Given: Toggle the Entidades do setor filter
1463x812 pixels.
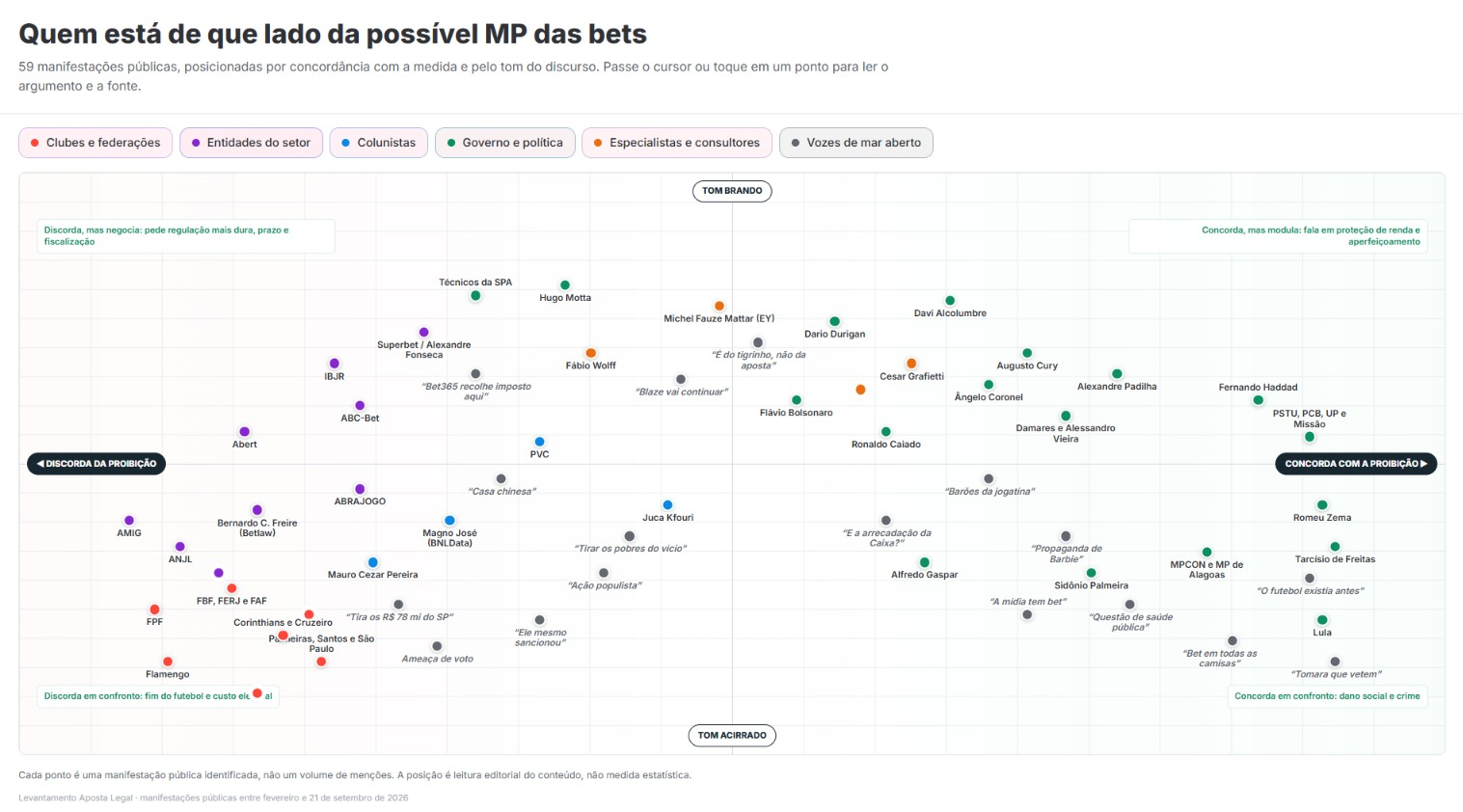Looking at the screenshot, I should [251, 143].
